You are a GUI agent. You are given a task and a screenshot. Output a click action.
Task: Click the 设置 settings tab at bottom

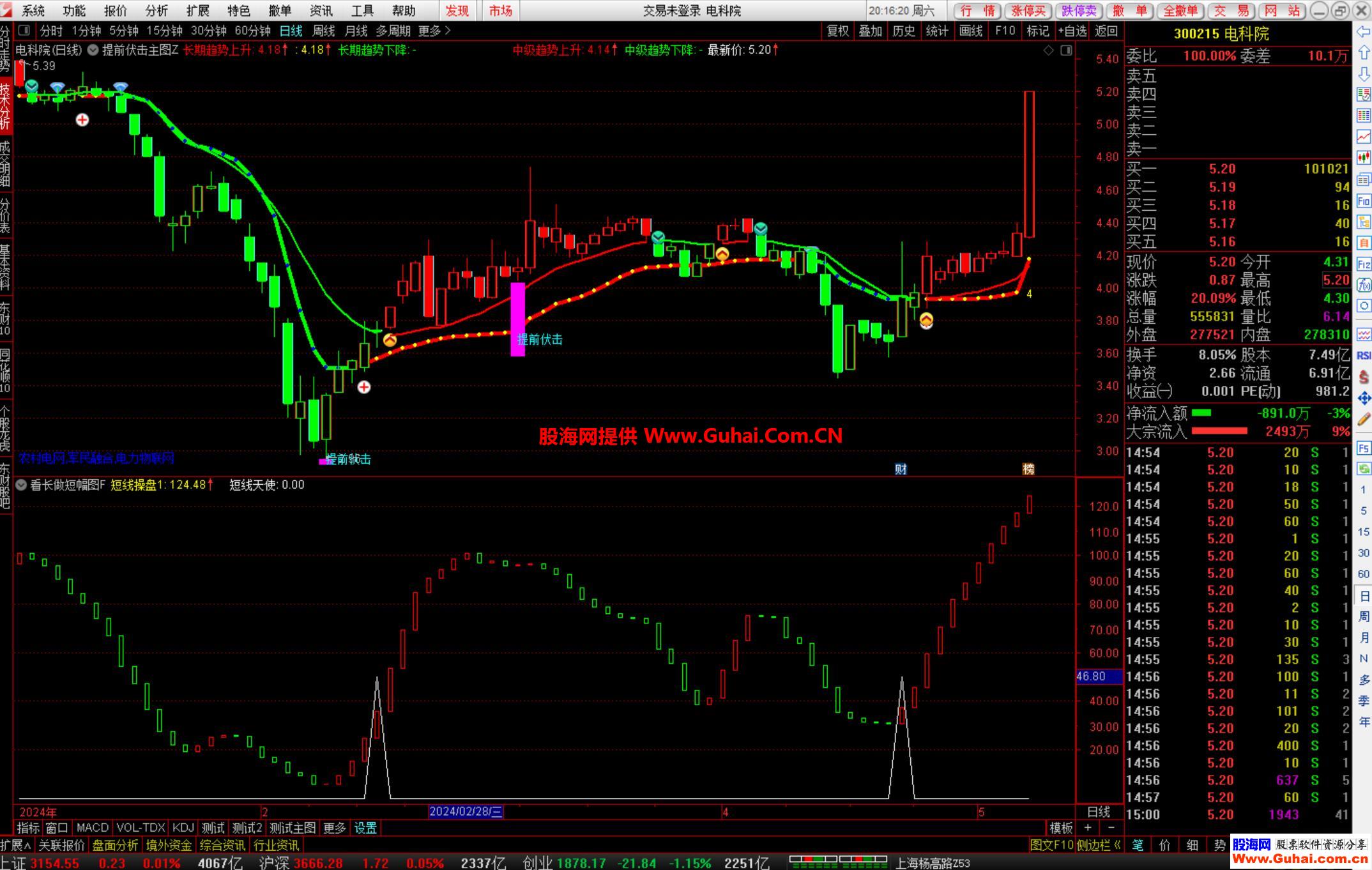pyautogui.click(x=365, y=828)
